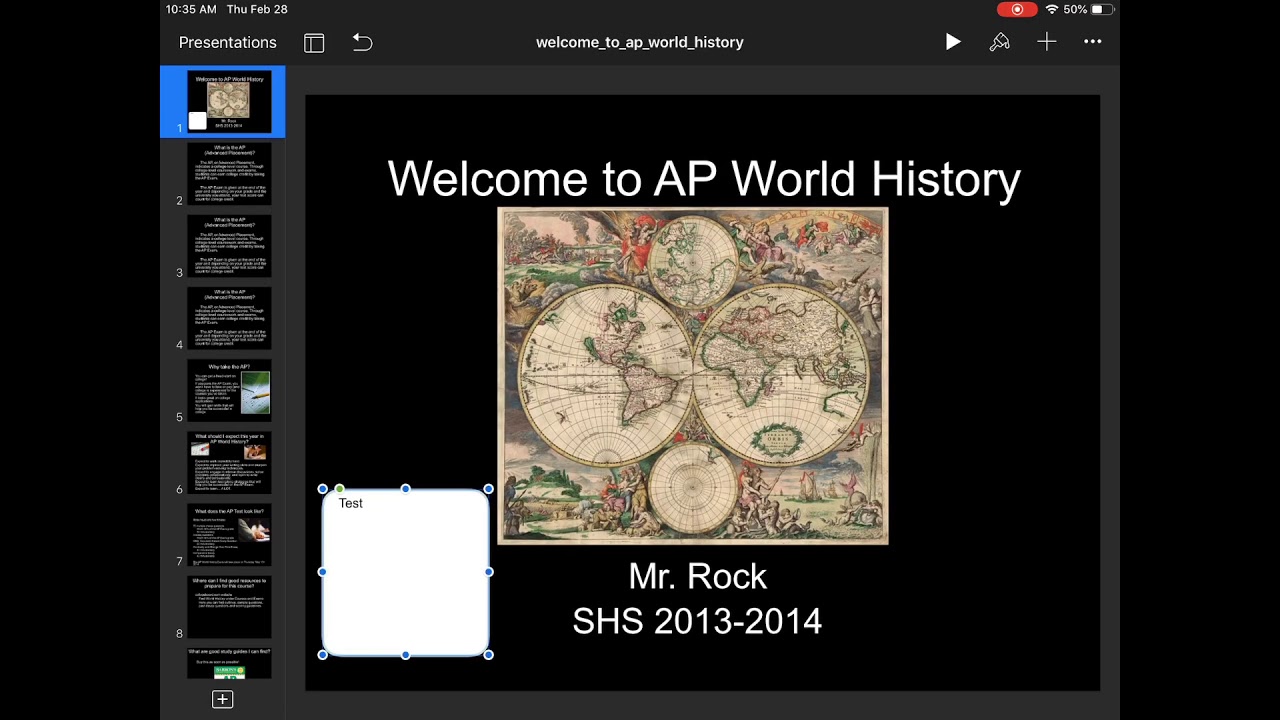Viewport: 1280px width, 720px height.
Task: Tap the top-middle resize handle of shape
Action: click(405, 489)
